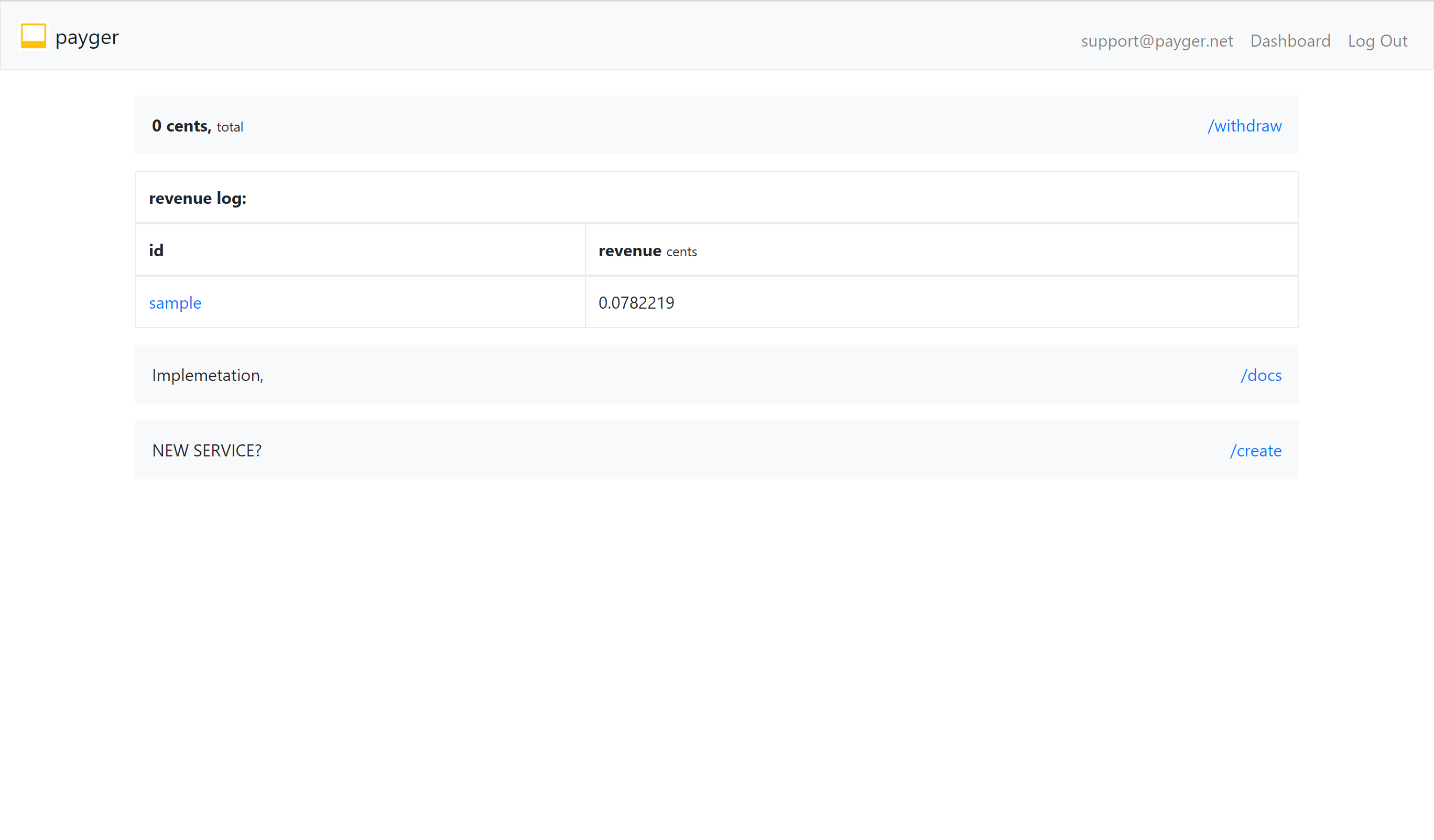
Task: Follow the /docs link
Action: pyautogui.click(x=1261, y=375)
